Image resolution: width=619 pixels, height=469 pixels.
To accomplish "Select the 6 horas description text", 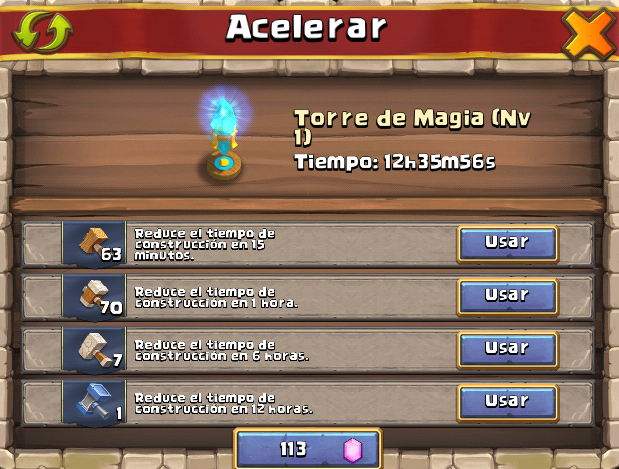I will point(222,351).
